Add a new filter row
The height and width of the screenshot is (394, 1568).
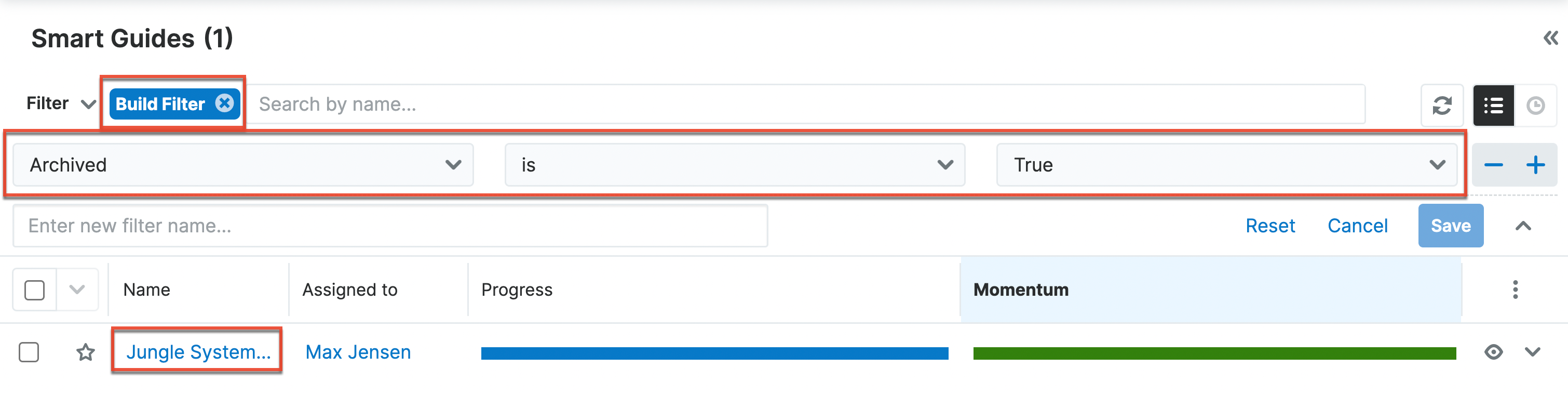[x=1535, y=165]
